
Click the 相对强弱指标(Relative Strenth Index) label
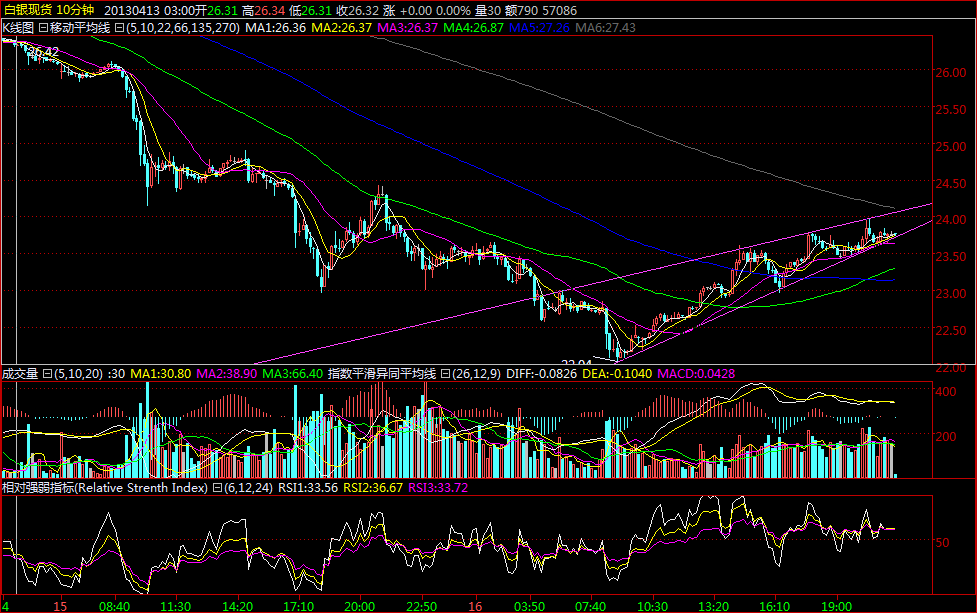pos(105,488)
